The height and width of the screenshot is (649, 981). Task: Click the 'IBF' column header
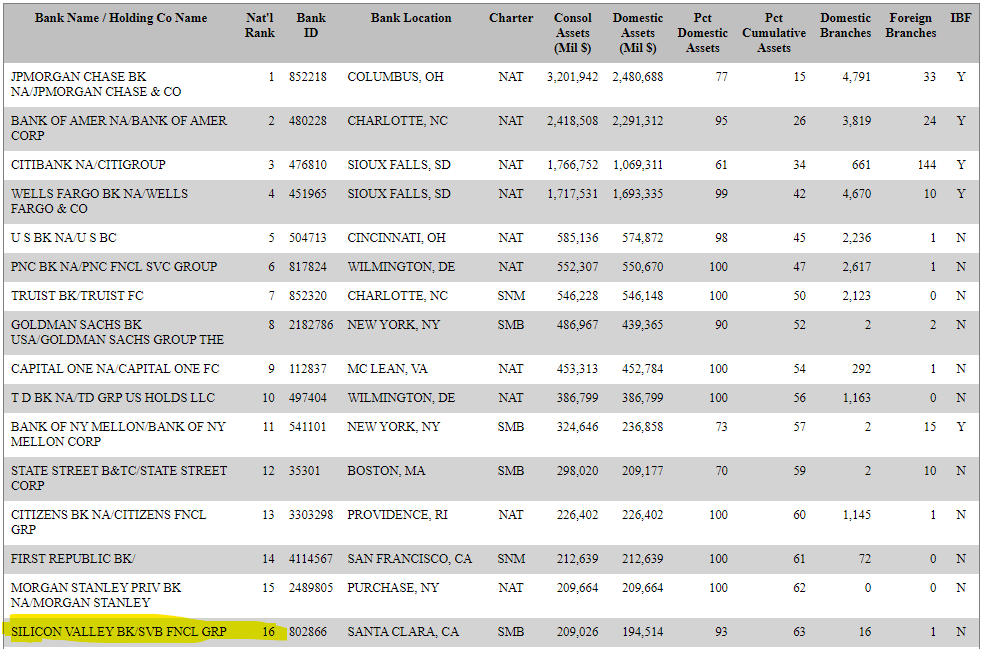[961, 18]
